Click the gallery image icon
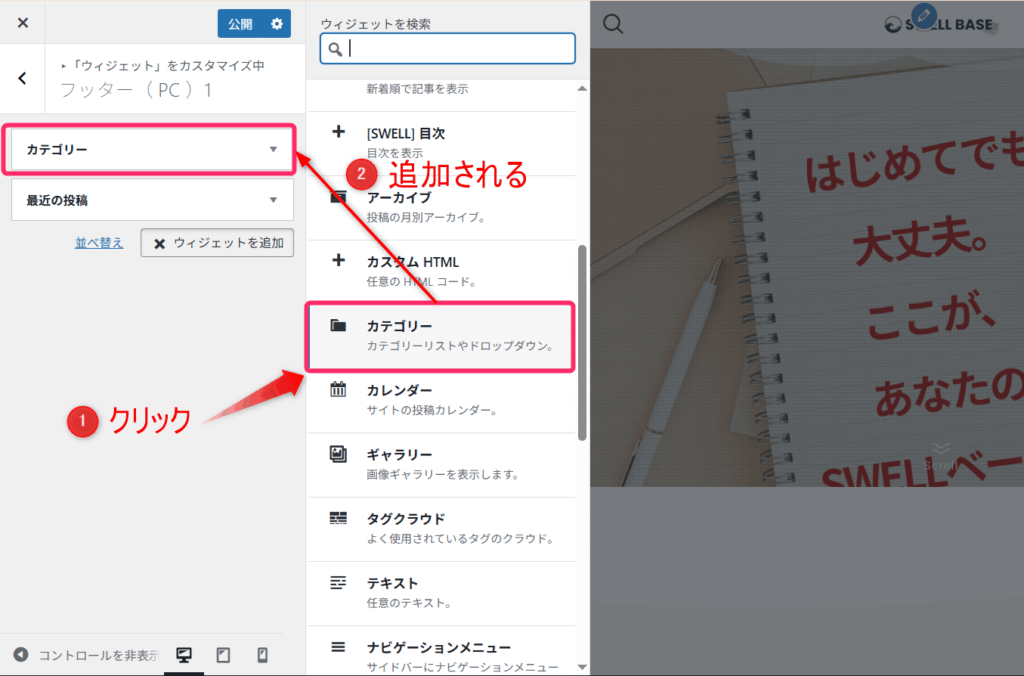This screenshot has height=676, width=1024. point(338,454)
